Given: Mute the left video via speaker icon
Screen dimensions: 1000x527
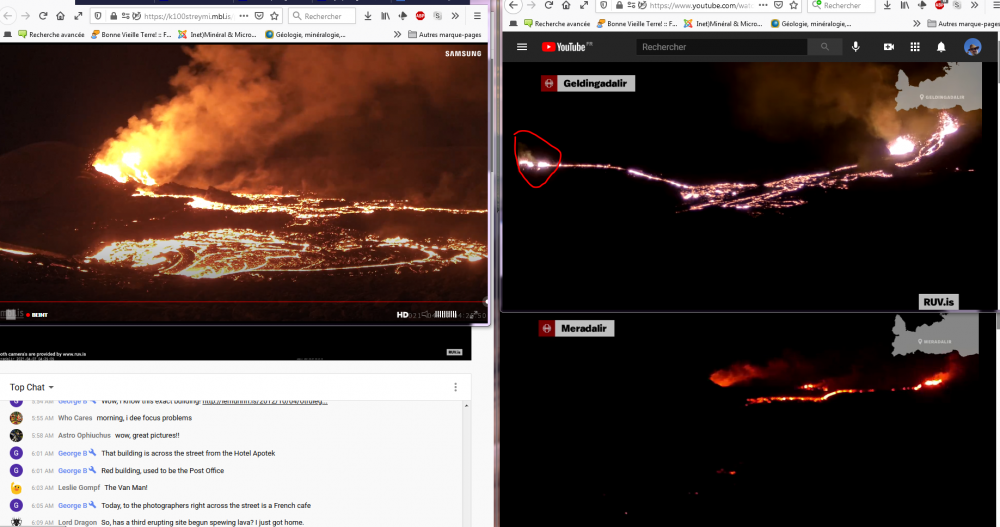Looking at the screenshot, I should (x=425, y=315).
